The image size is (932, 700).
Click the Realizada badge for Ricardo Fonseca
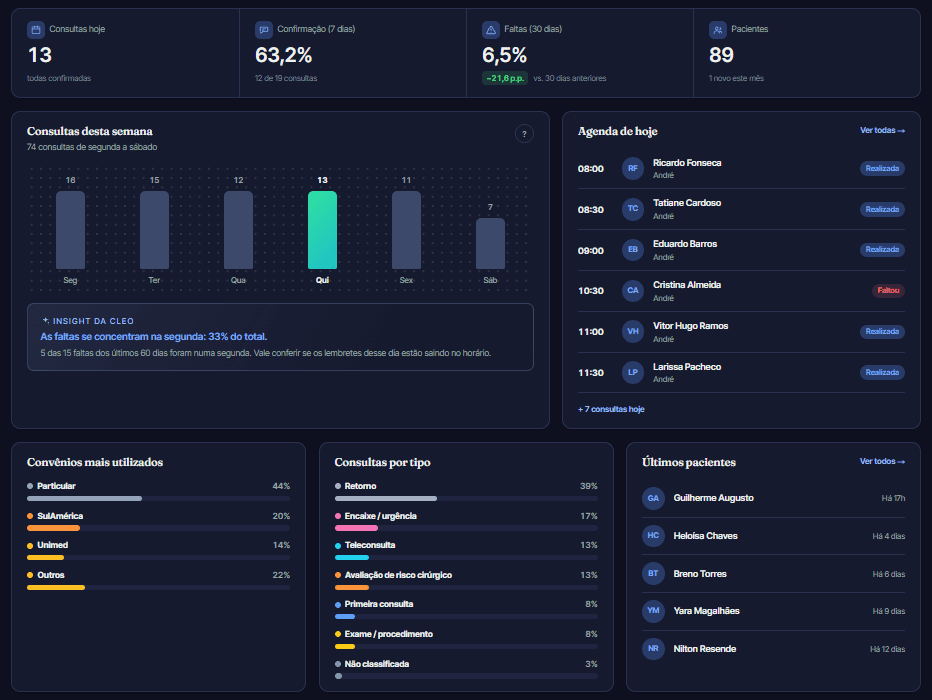[882, 168]
